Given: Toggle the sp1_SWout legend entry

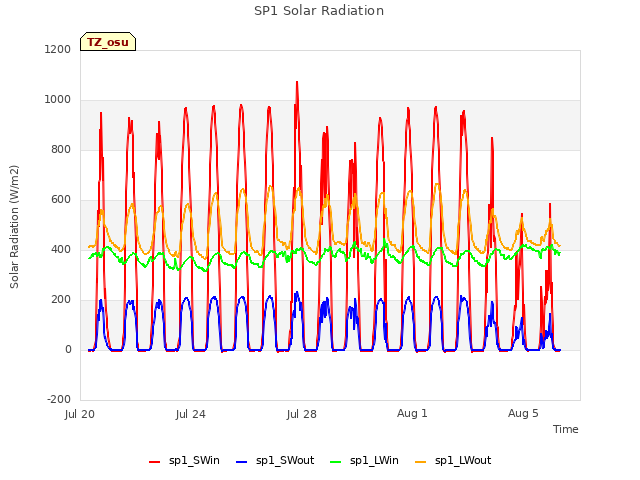Looking at the screenshot, I should (275, 460).
